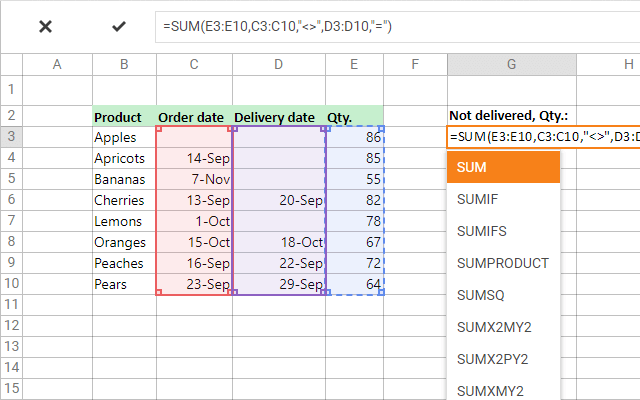Select column C header
640x400 pixels.
194,64
